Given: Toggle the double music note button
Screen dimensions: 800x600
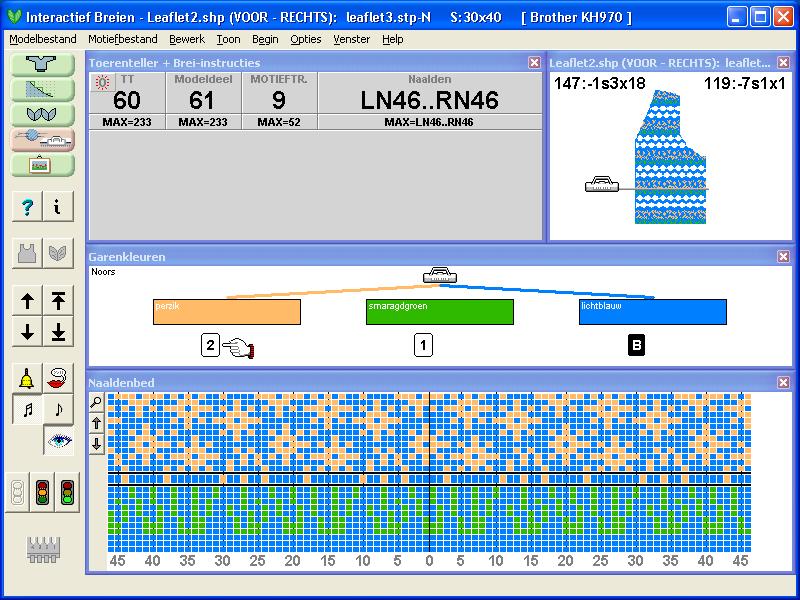Looking at the screenshot, I should [x=27, y=409].
